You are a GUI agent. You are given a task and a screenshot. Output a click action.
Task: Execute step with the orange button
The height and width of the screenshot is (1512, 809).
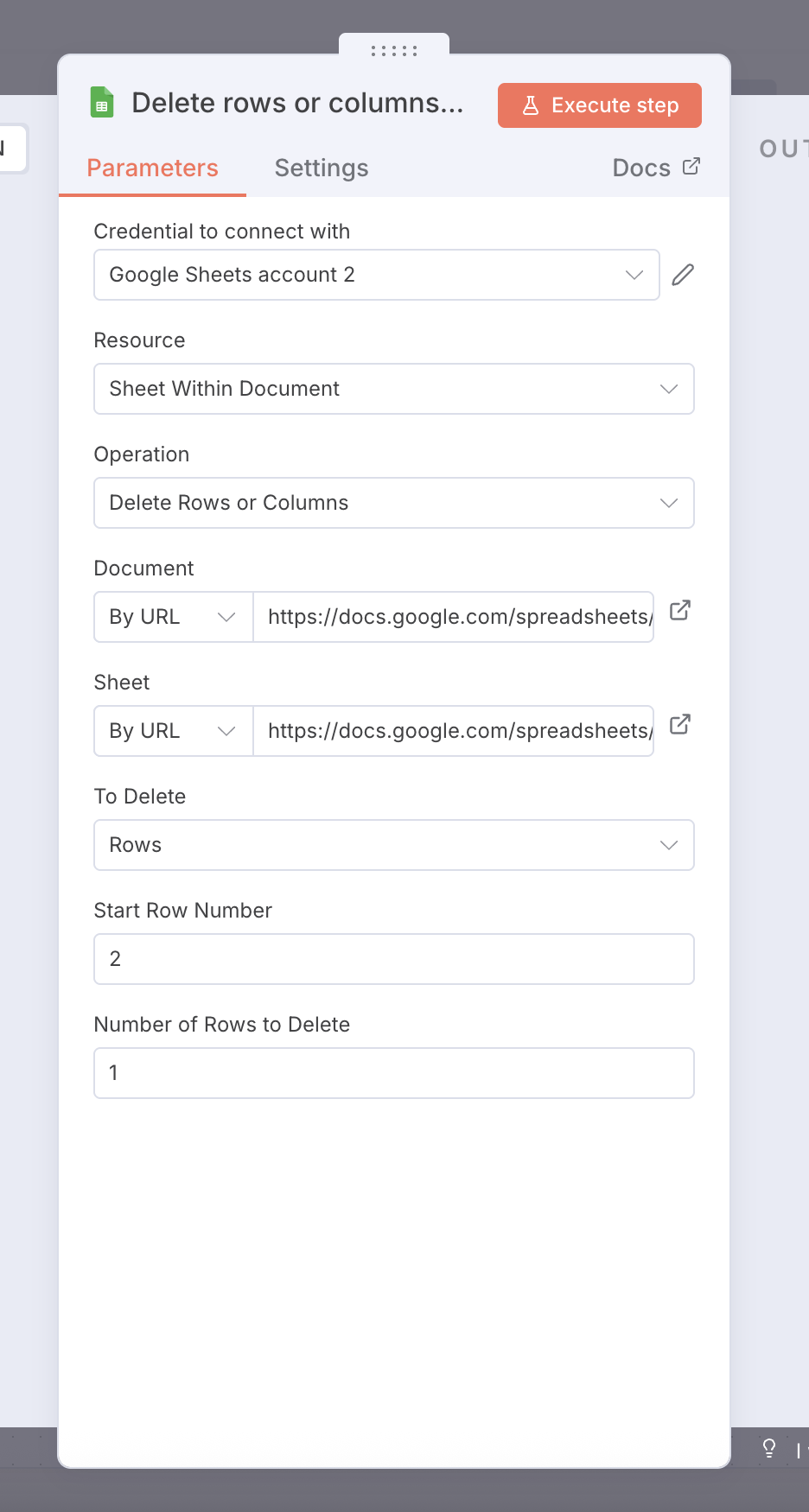[x=600, y=105]
